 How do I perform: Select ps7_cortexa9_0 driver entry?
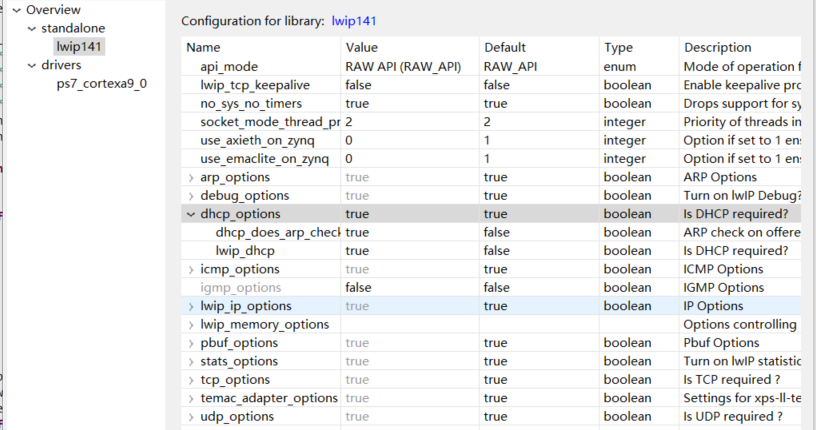[102, 83]
